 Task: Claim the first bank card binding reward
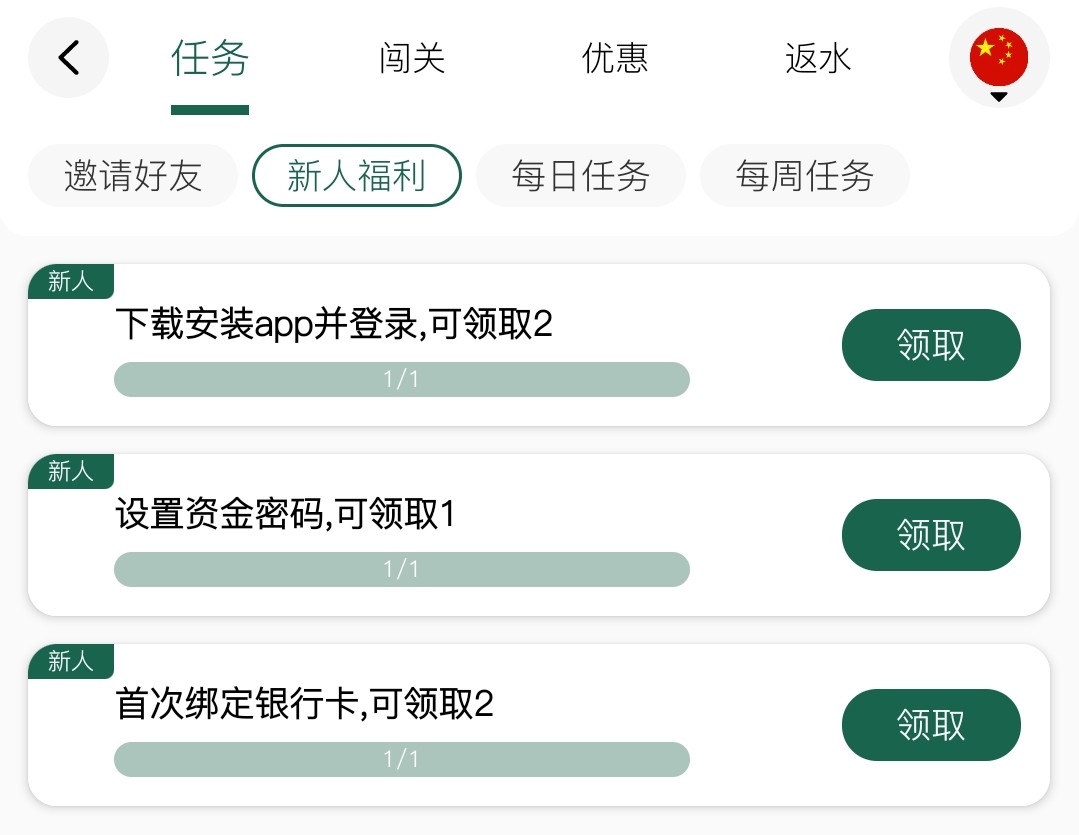click(x=931, y=725)
